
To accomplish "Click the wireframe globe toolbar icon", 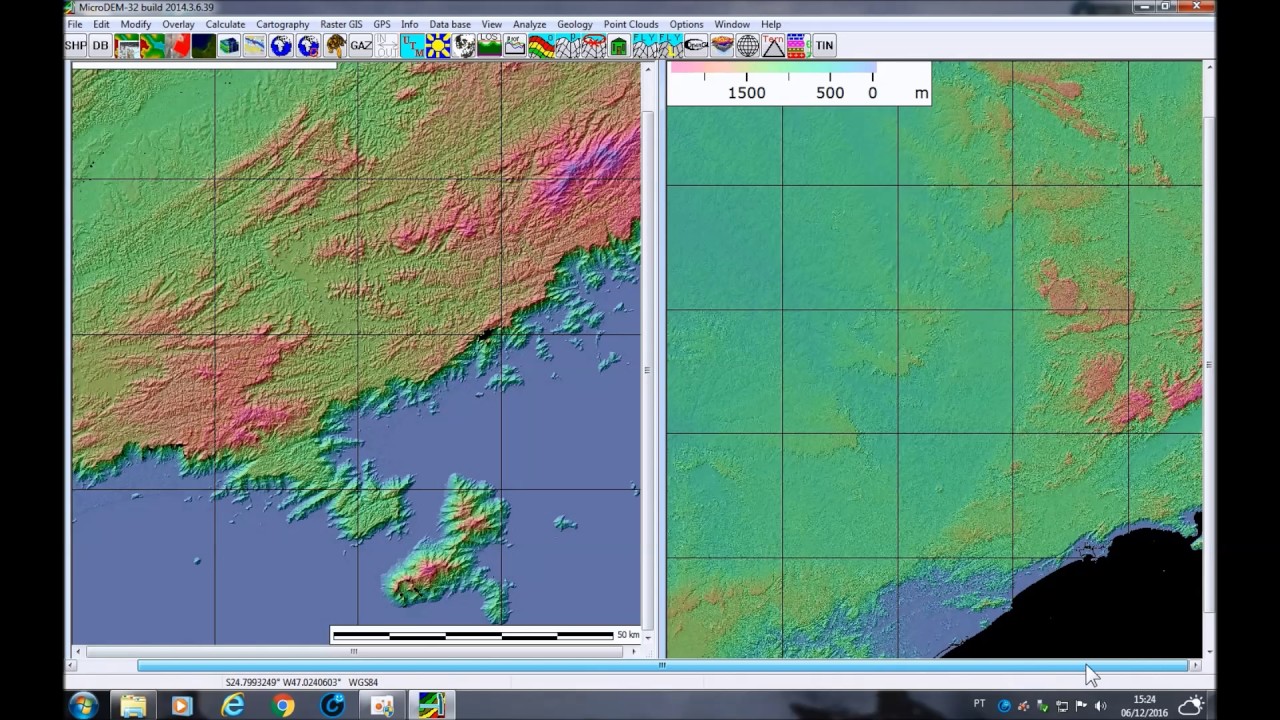I will tap(747, 45).
